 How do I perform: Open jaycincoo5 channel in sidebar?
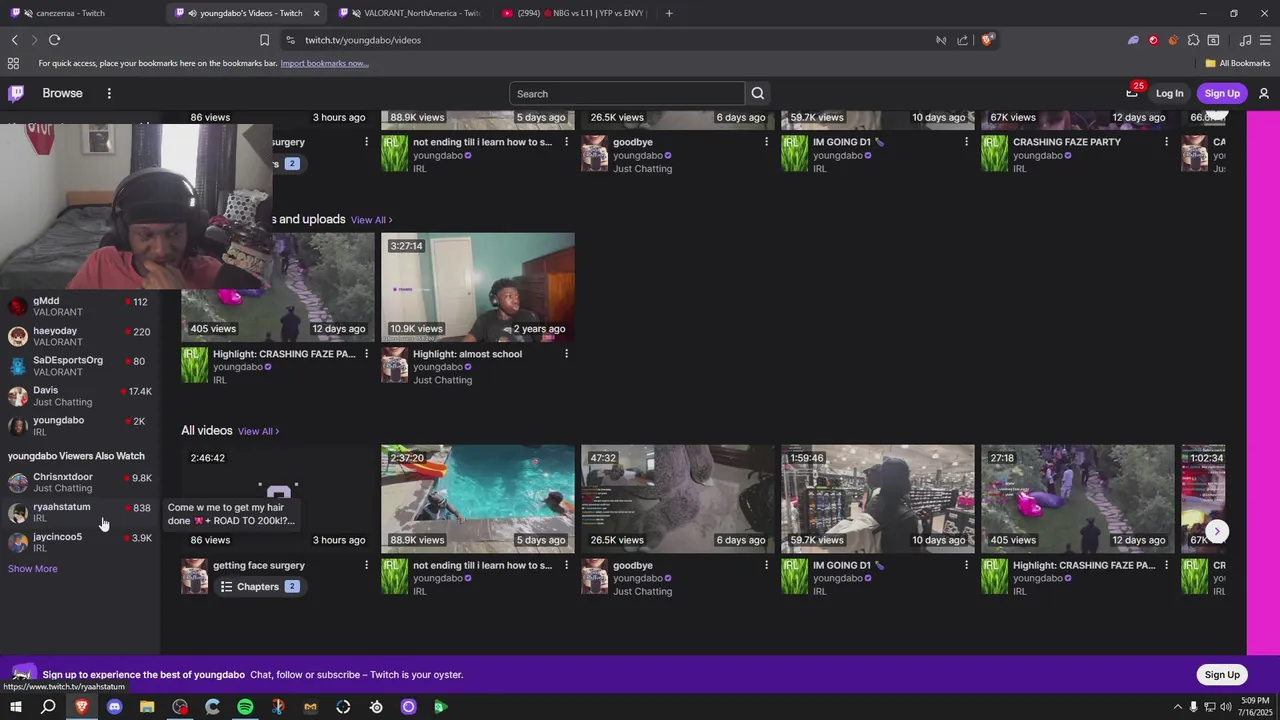pyautogui.click(x=80, y=542)
